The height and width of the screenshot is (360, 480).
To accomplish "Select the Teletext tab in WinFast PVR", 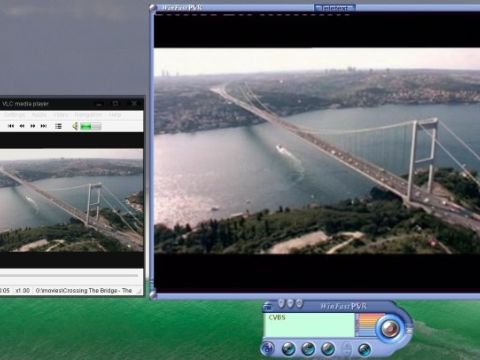I will [335, 8].
